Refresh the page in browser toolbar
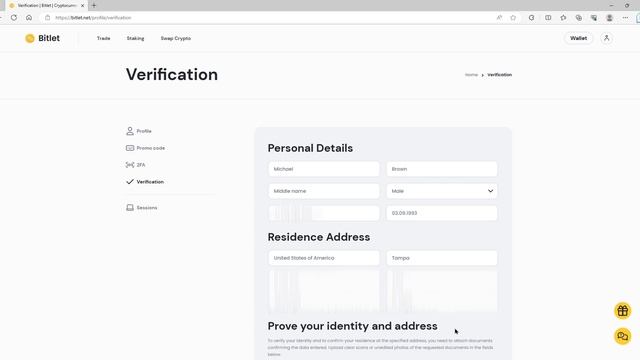This screenshot has height=360, width=640. [14, 18]
